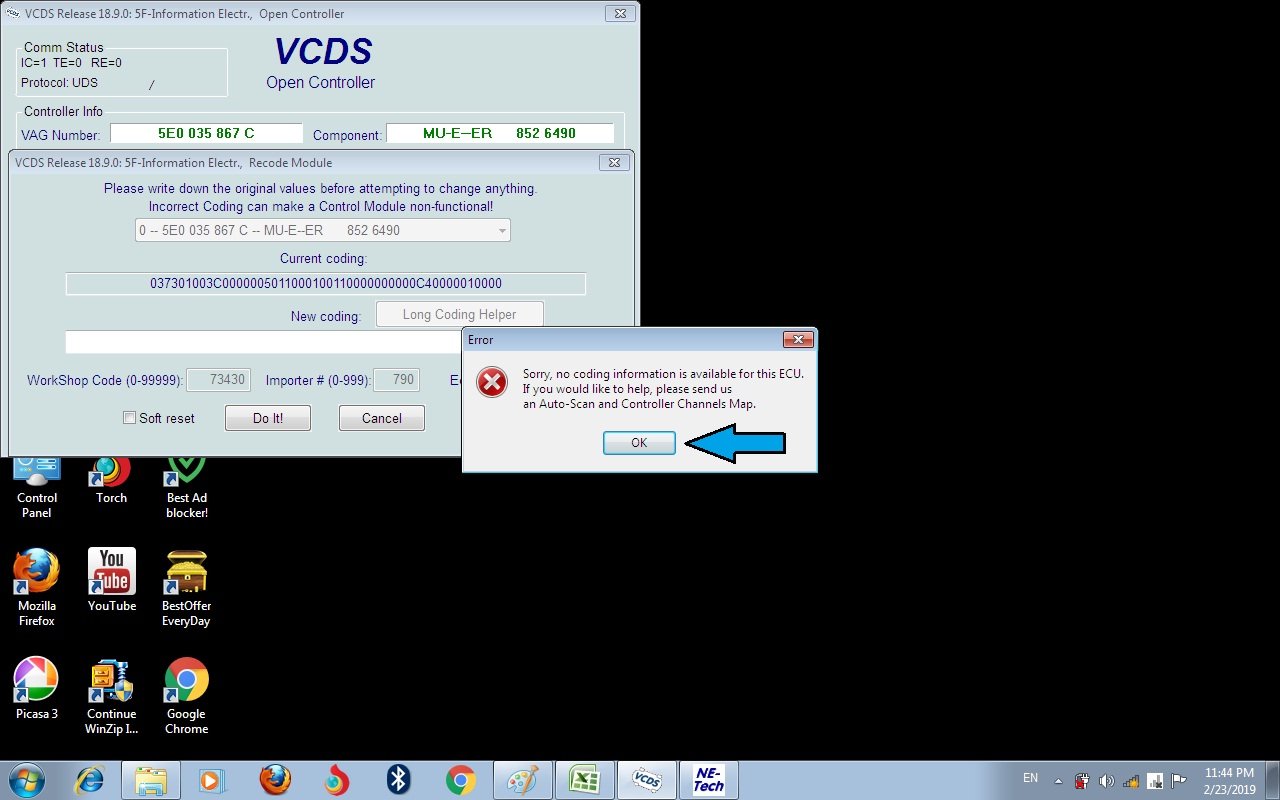The image size is (1280, 800).
Task: Start Microsoft Excel from the taskbar
Action: [584, 779]
